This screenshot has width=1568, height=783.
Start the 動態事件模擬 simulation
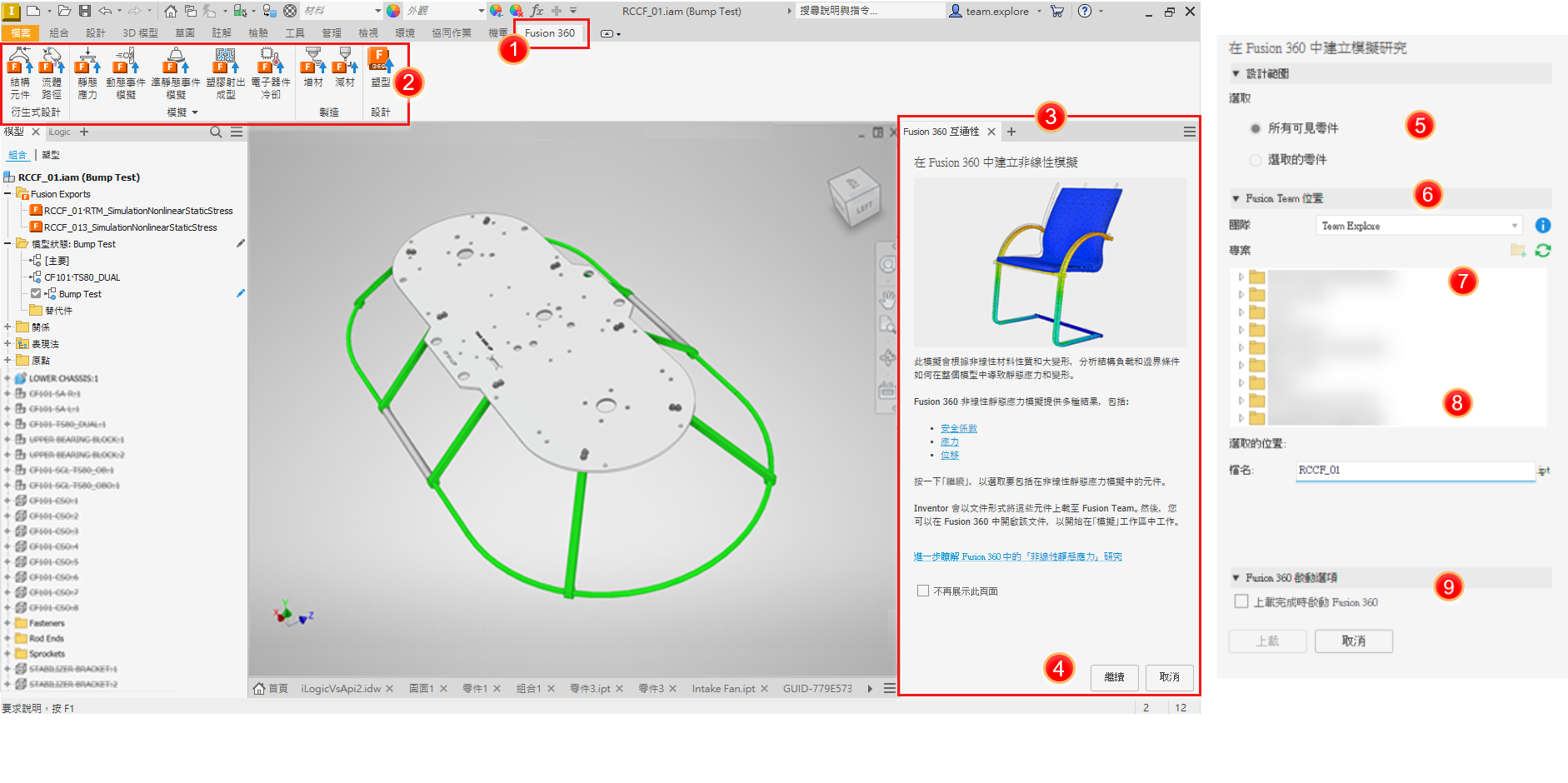pyautogui.click(x=126, y=73)
